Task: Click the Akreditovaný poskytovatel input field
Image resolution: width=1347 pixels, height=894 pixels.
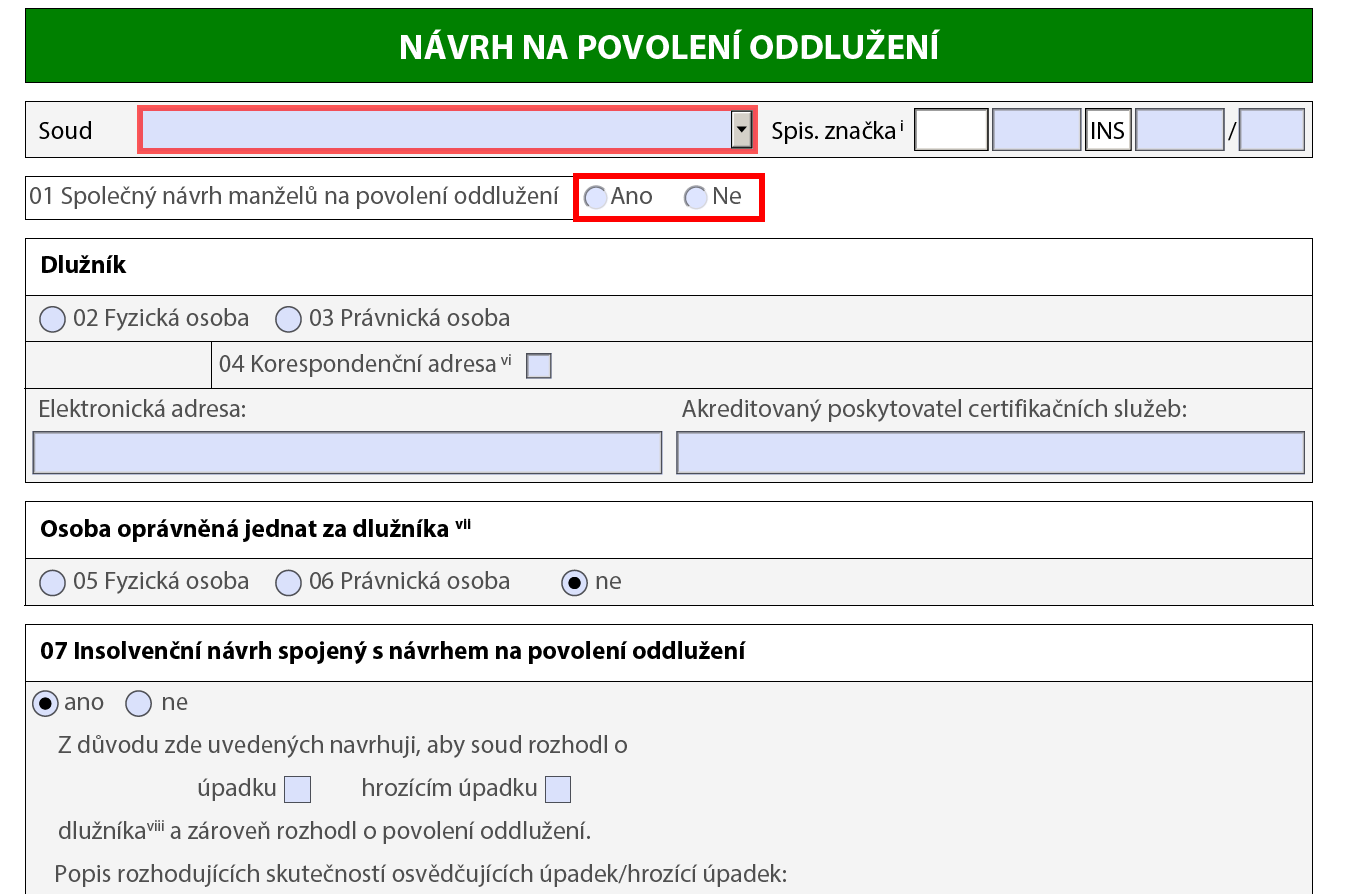Action: (x=991, y=452)
